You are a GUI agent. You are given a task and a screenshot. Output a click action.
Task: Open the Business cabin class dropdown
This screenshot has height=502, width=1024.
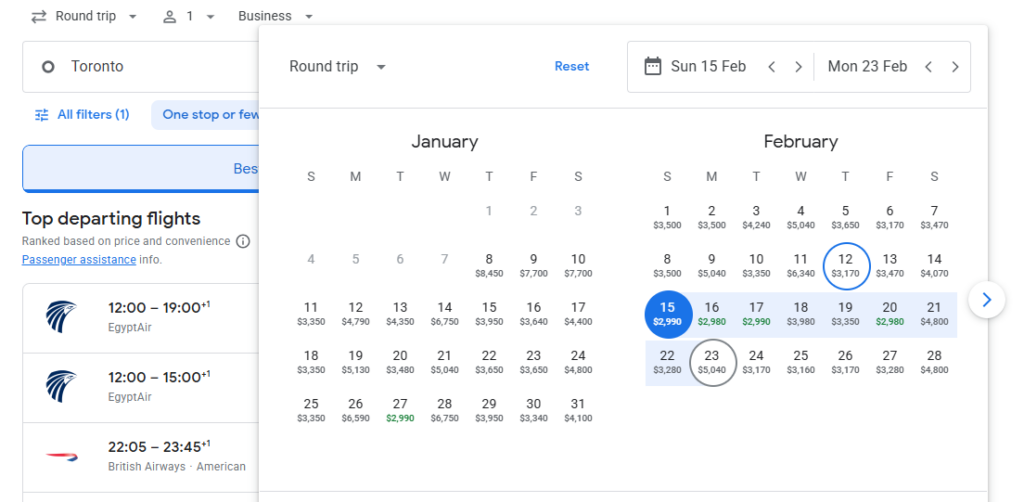click(x=276, y=16)
